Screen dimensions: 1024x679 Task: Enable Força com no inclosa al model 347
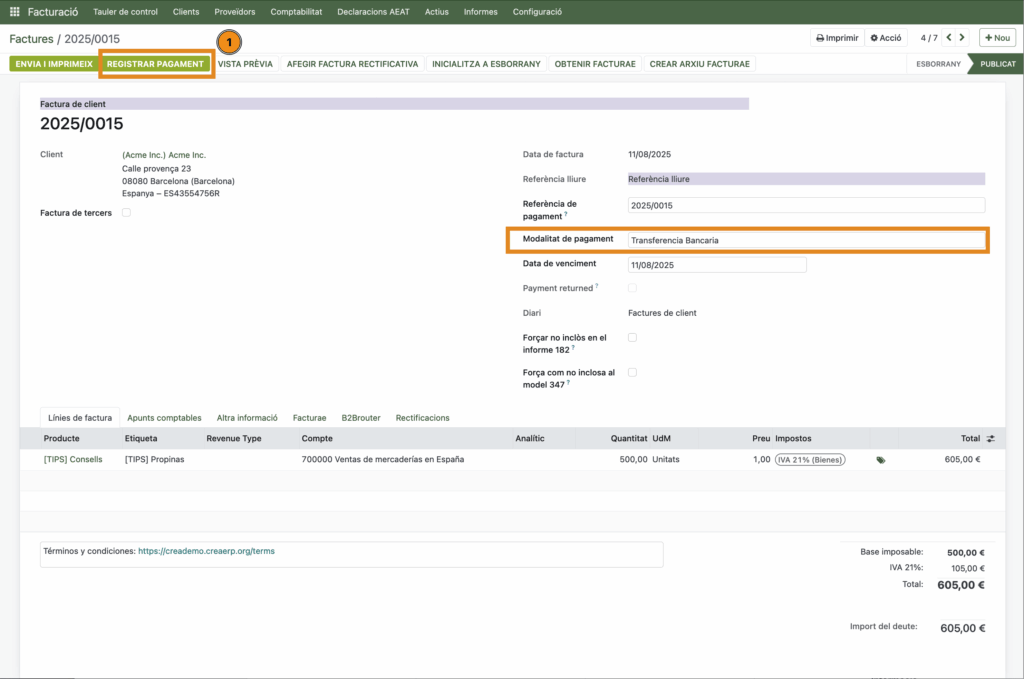(x=632, y=372)
